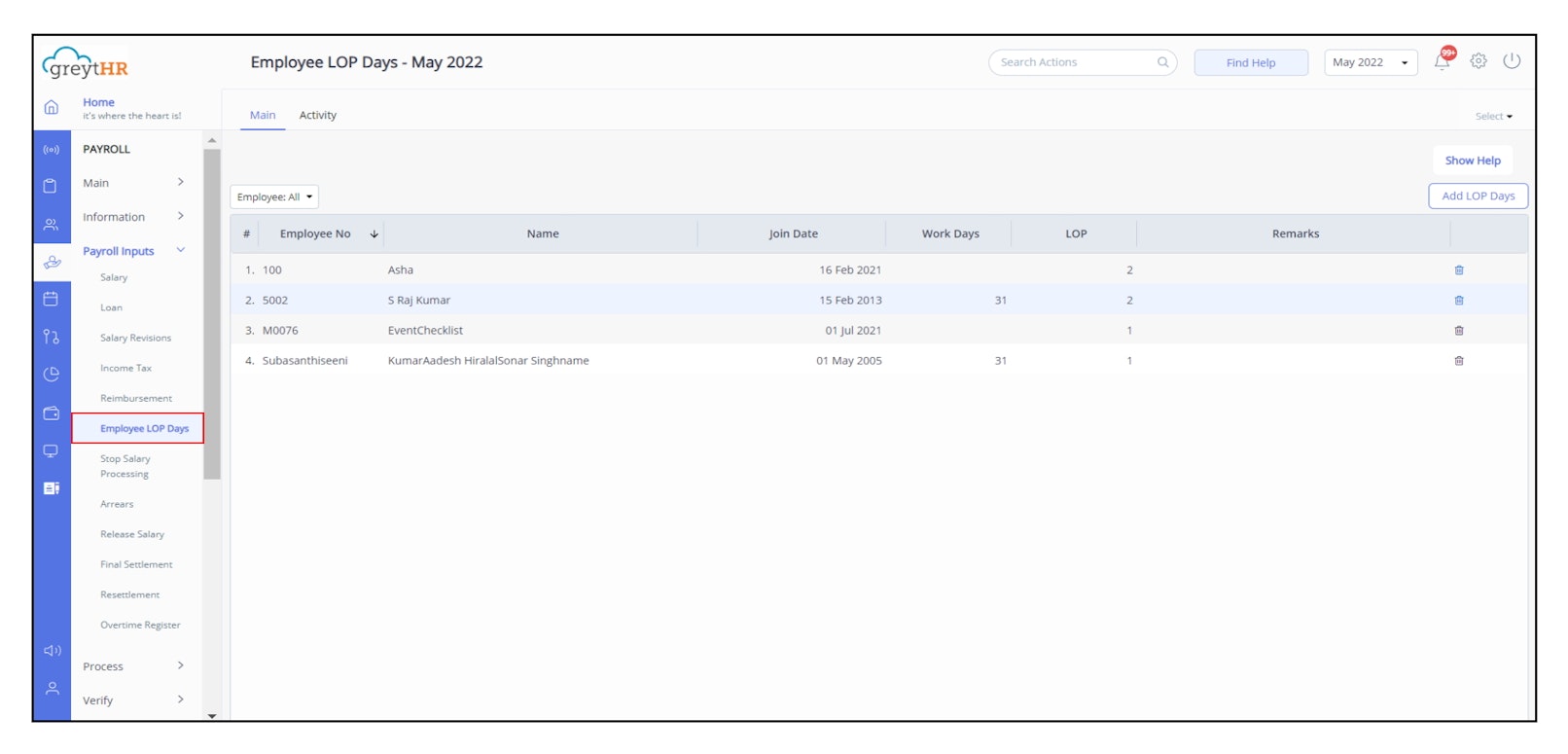This screenshot has height=754, width=1568.
Task: Click the sidebar scroll down arrow
Action: pyautogui.click(x=212, y=715)
